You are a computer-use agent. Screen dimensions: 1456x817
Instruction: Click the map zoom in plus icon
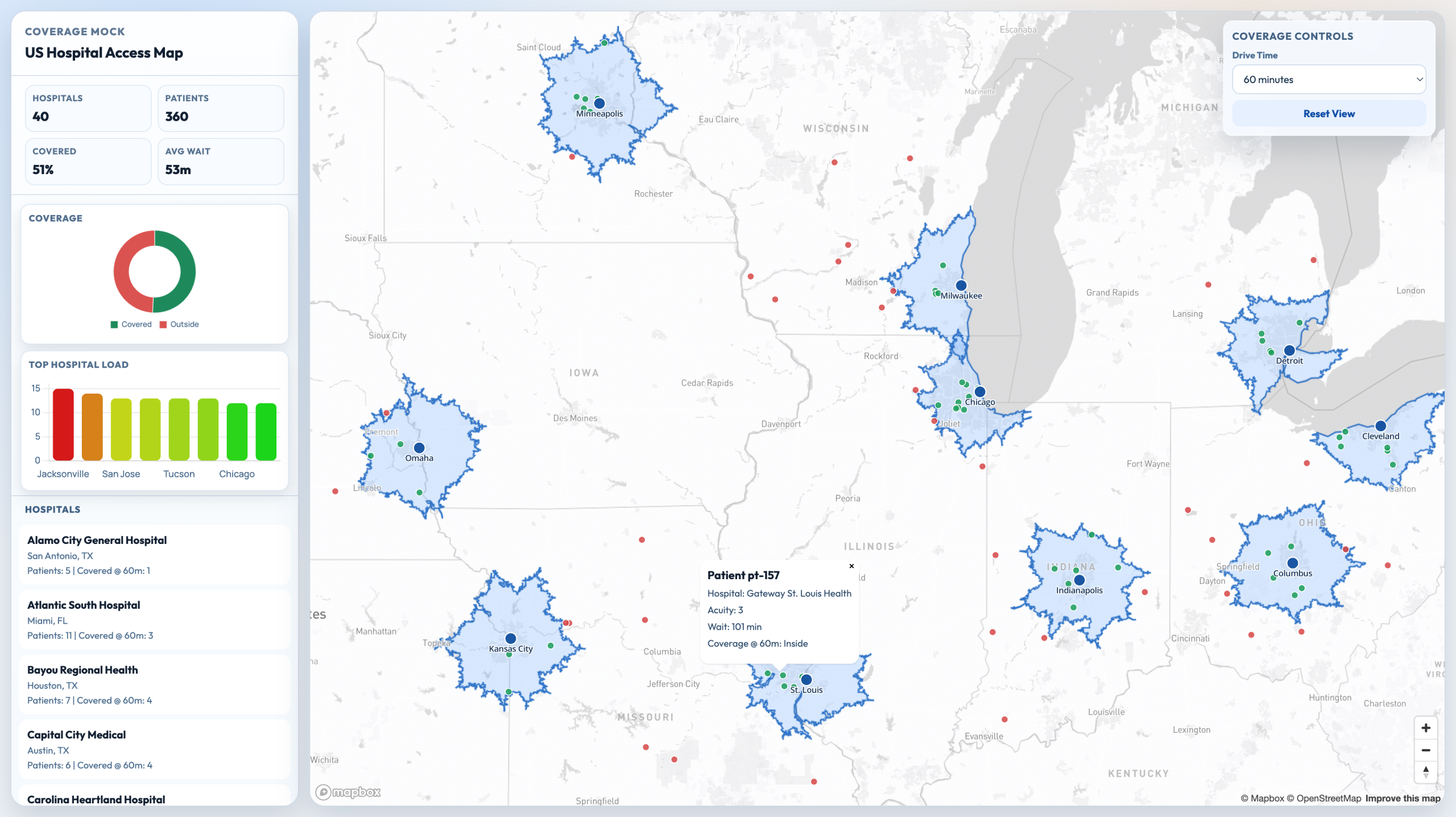coord(1425,728)
